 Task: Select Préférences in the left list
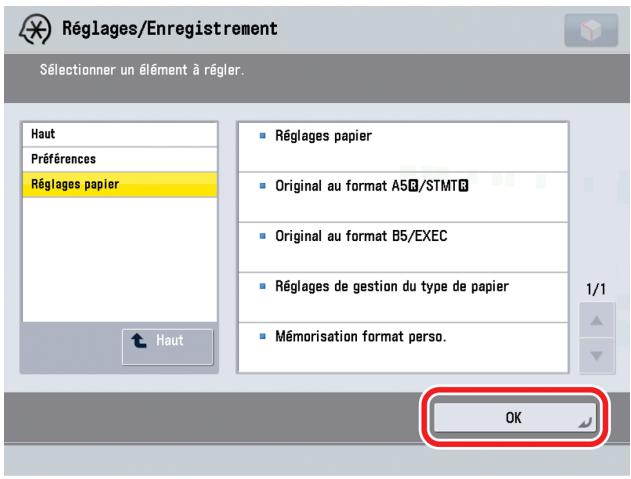[120, 159]
